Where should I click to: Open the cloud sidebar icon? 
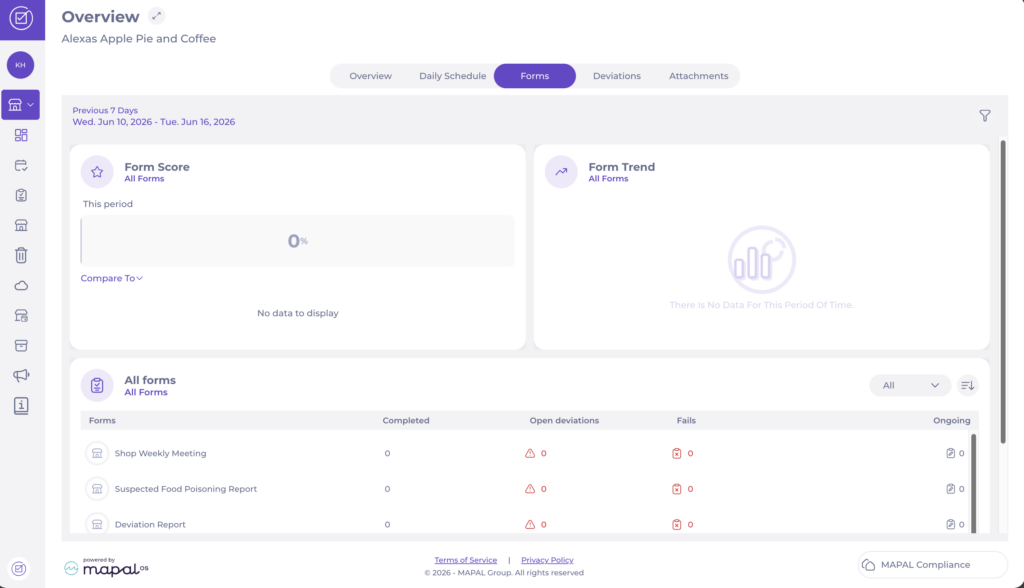click(21, 286)
